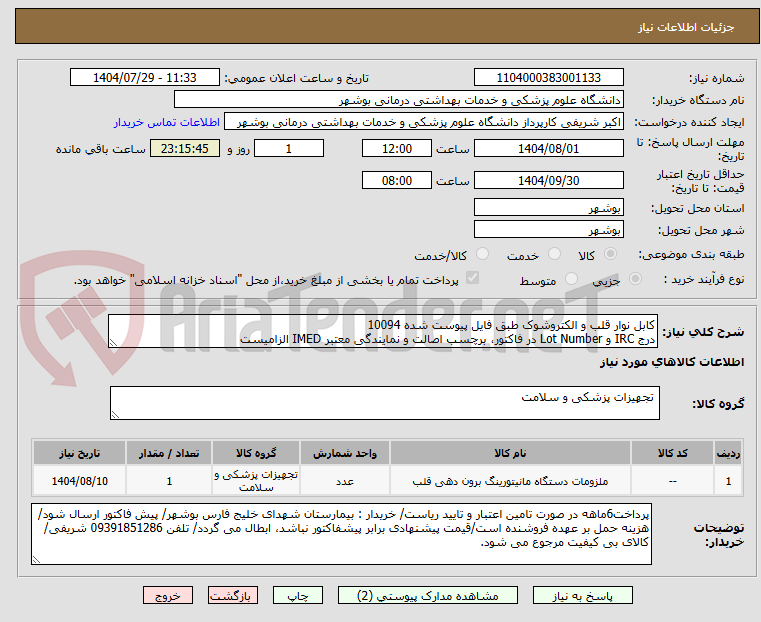Grab the goods group textarea resize handle
Viewport: 761px width, 622px height.
[x=115, y=414]
